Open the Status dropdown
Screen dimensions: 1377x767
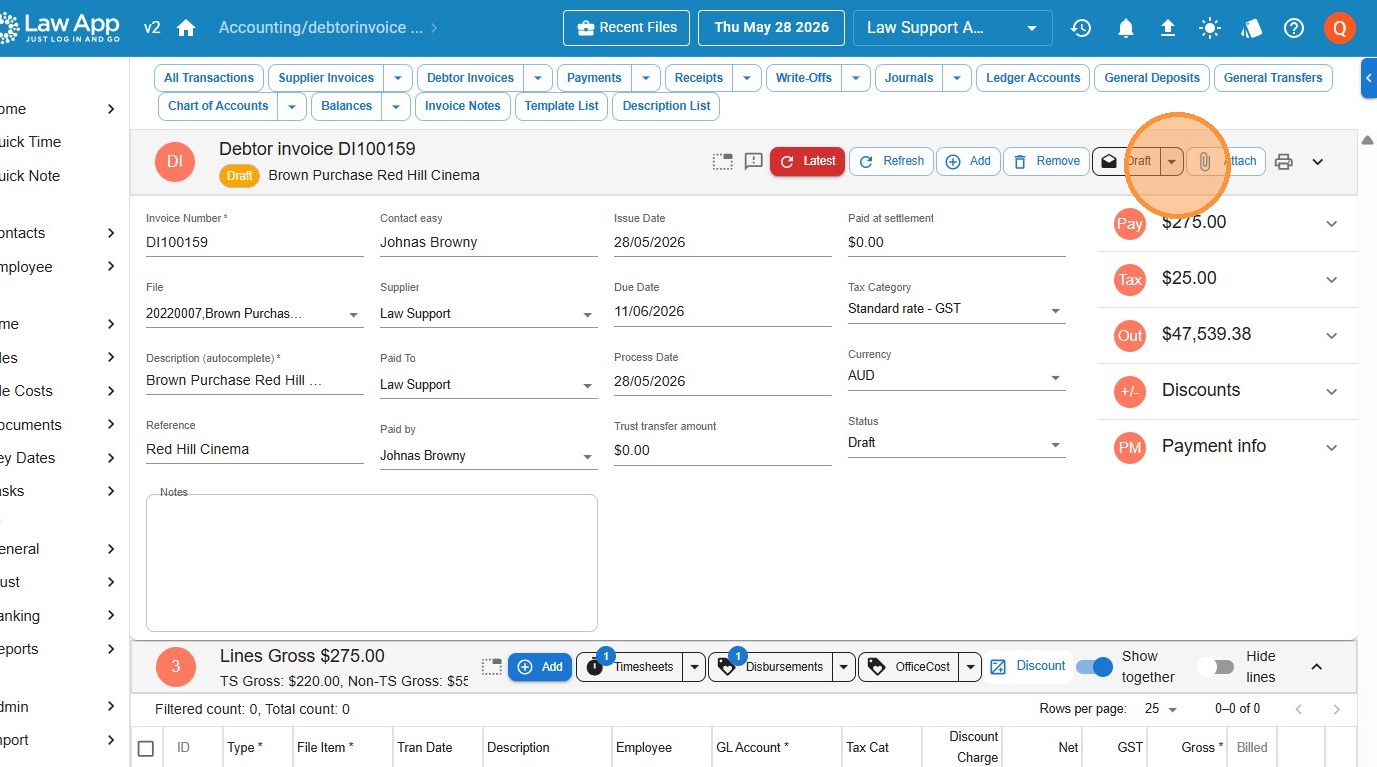[x=957, y=443]
